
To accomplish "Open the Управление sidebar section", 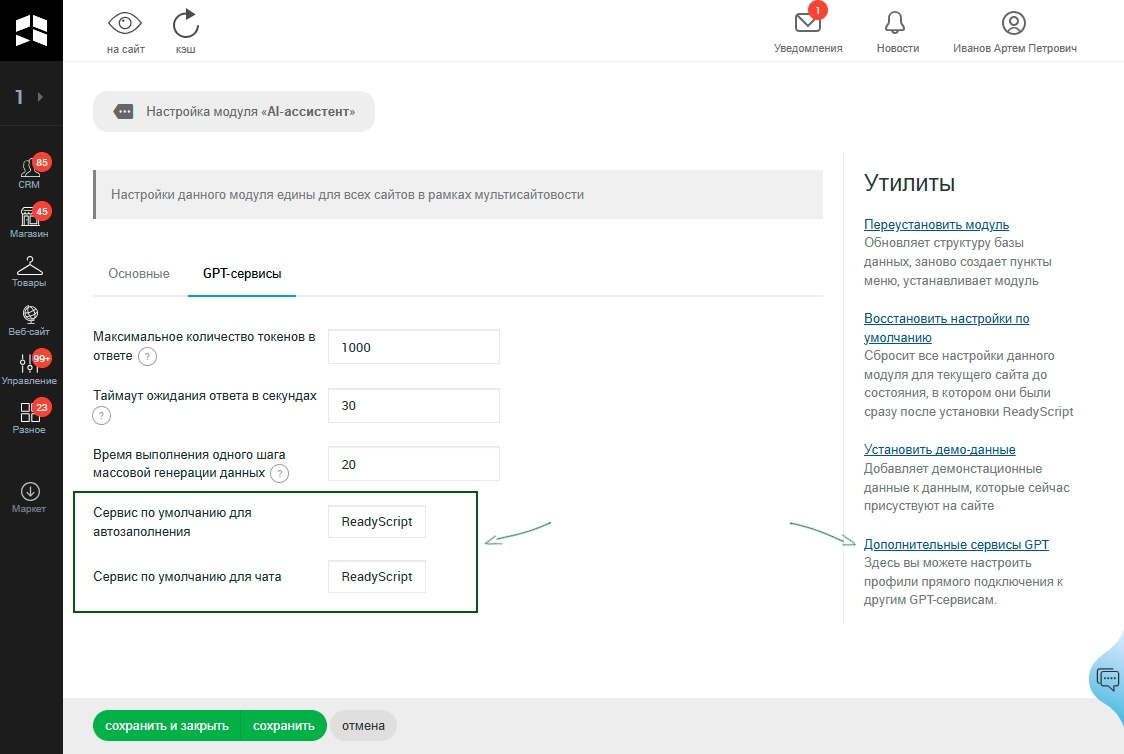I will click(29, 368).
